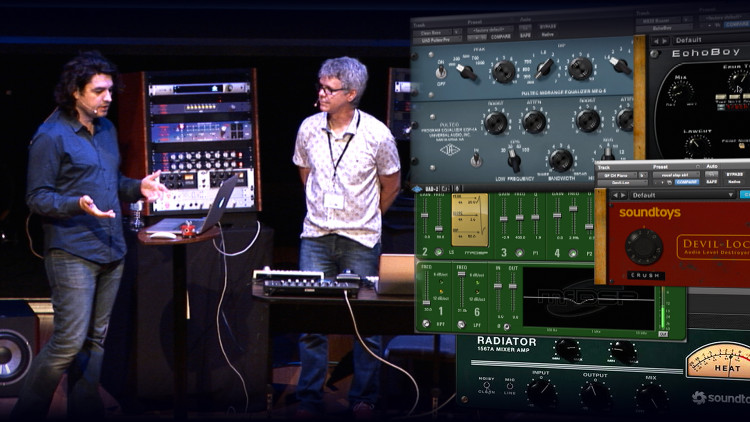Click the McDSP EQ curve display
This screenshot has width=750, height=422.
pyautogui.click(x=589, y=298)
